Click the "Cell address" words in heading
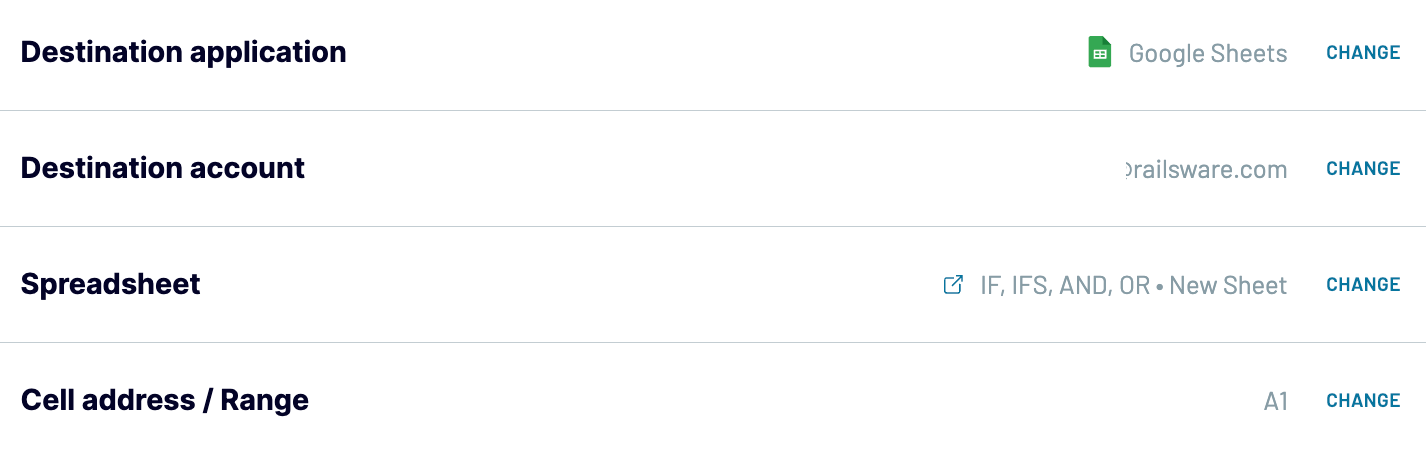Image resolution: width=1426 pixels, height=456 pixels. pos(107,400)
